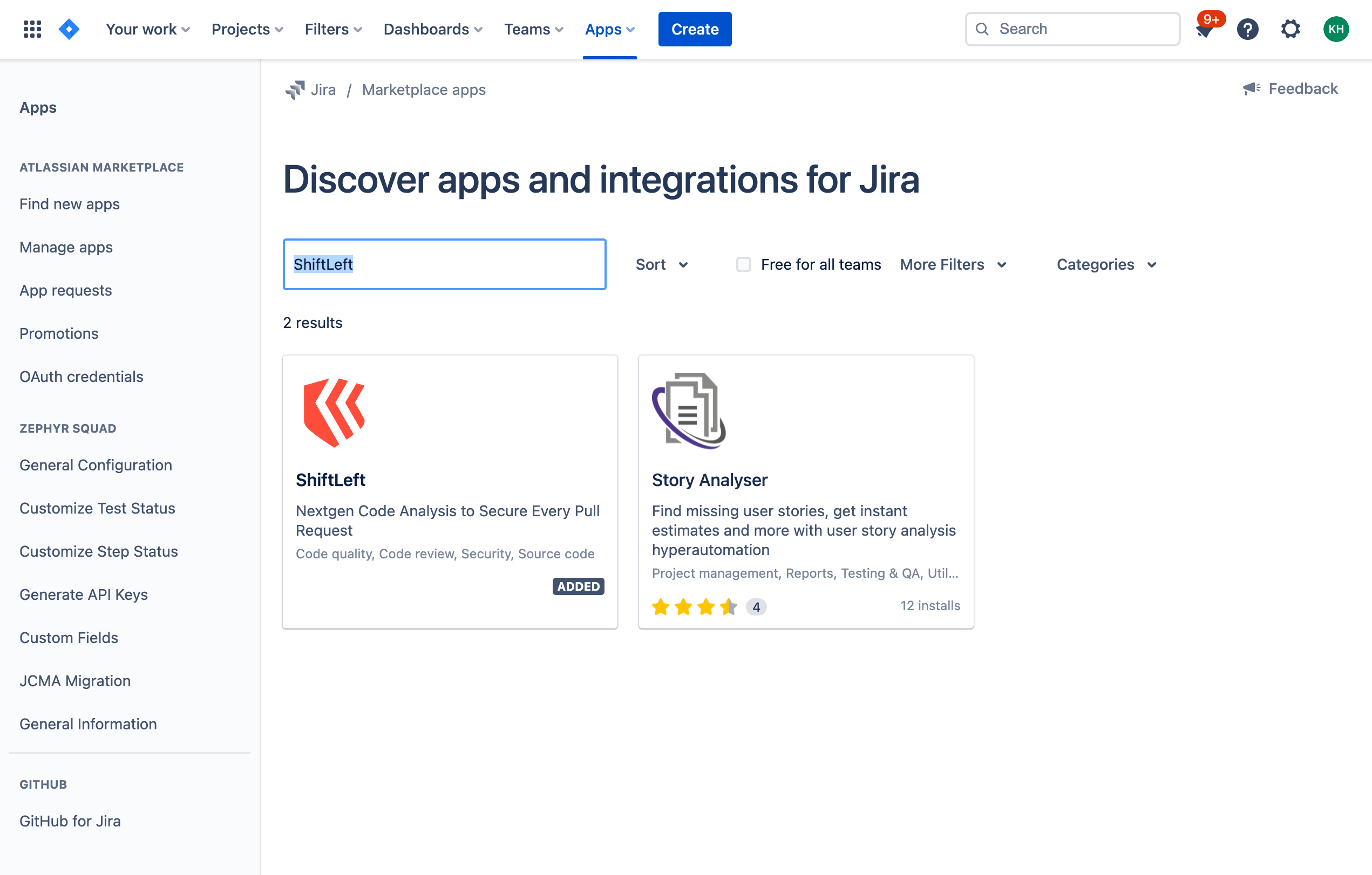Screen dimensions: 1372x875
Task: Open Zephyr General Configuration
Action: (96, 465)
